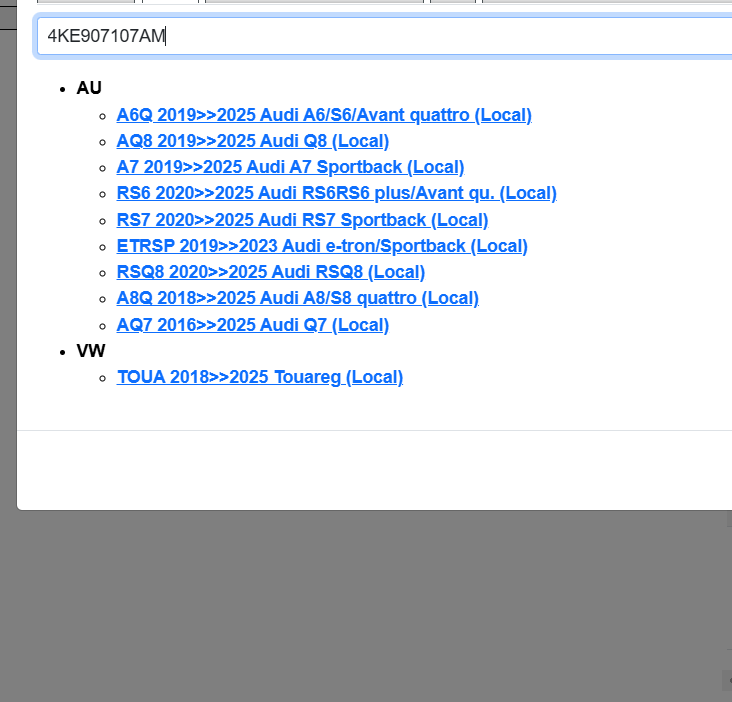The height and width of the screenshot is (702, 732).
Task: Select the TOUA 2018>>2025 Touareg link
Action: click(x=259, y=377)
